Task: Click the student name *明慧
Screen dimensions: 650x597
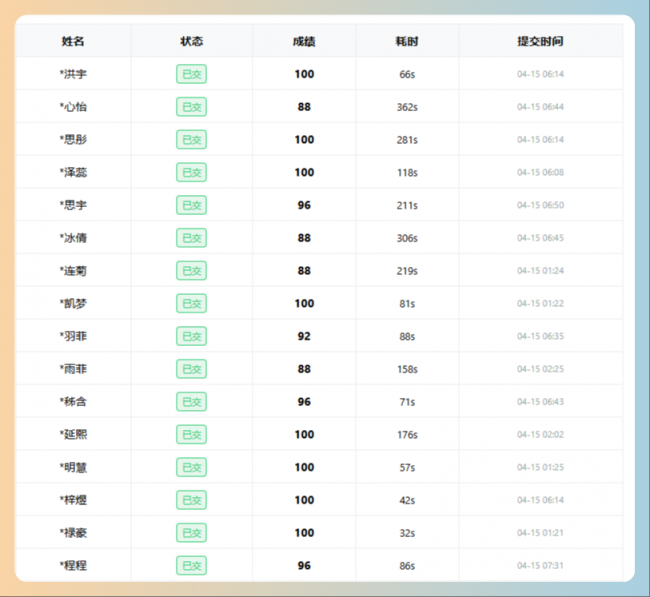Action: pyautogui.click(x=74, y=467)
